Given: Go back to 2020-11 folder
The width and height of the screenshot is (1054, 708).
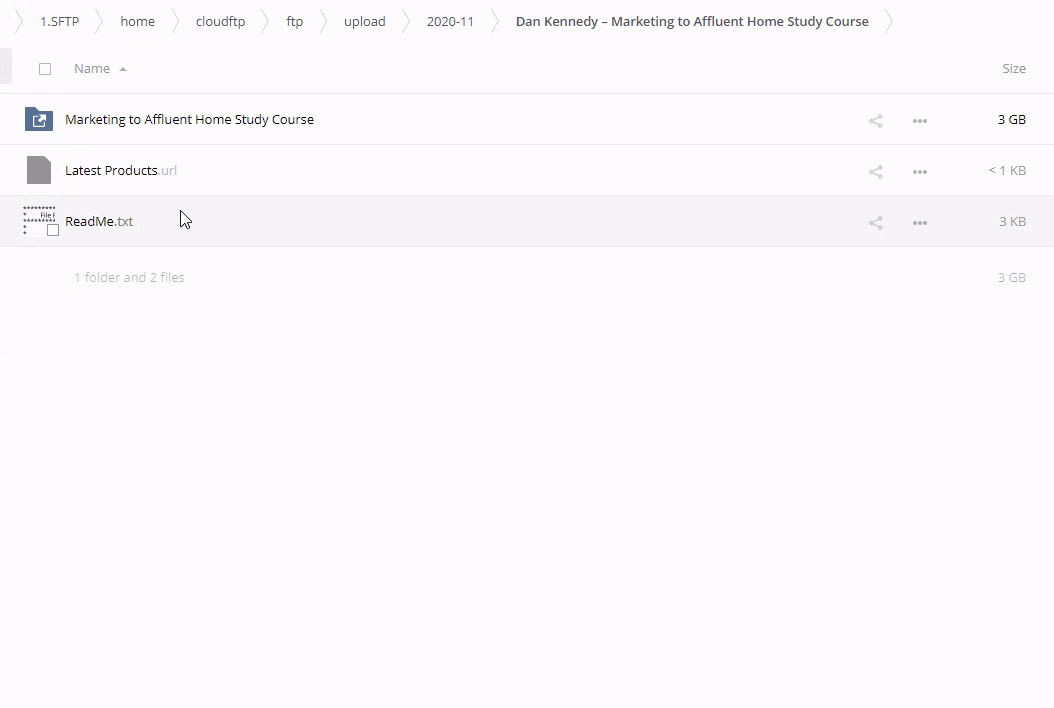Looking at the screenshot, I should tap(450, 21).
